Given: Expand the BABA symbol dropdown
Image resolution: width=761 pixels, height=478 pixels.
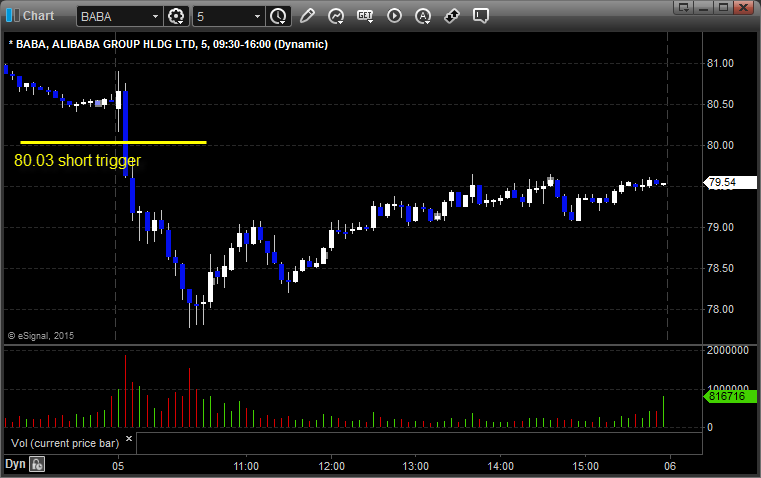Looking at the screenshot, I should pos(154,16).
